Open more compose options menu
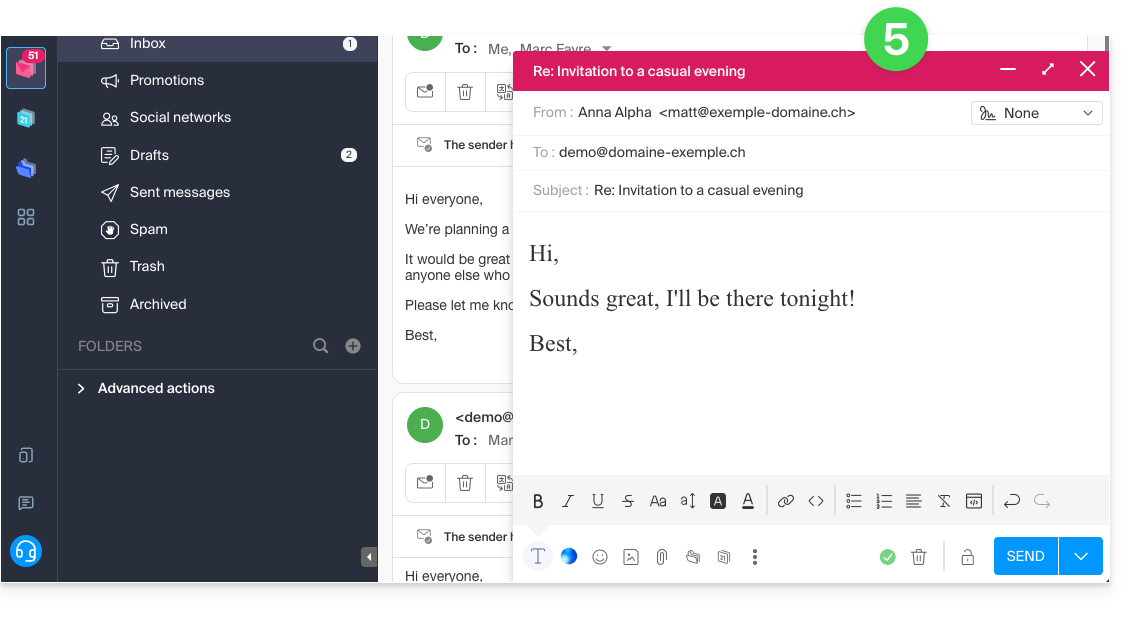The height and width of the screenshot is (618, 1145). pos(754,557)
